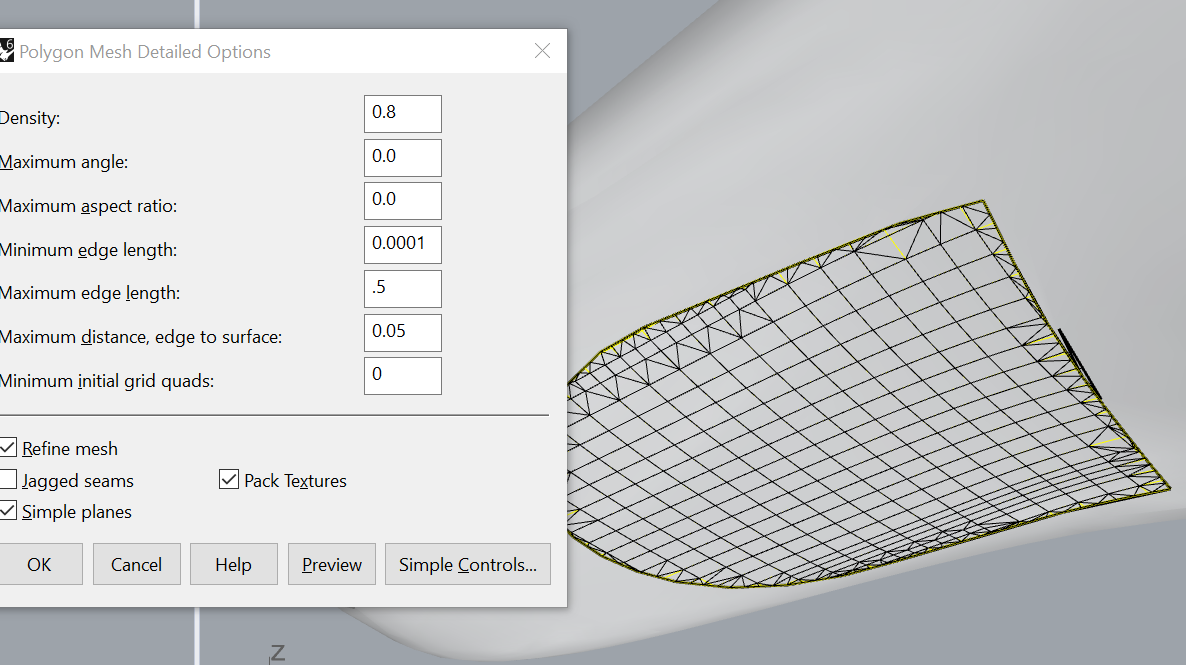Image resolution: width=1186 pixels, height=665 pixels.
Task: Cancel the polygon mesh dialog
Action: coord(136,563)
